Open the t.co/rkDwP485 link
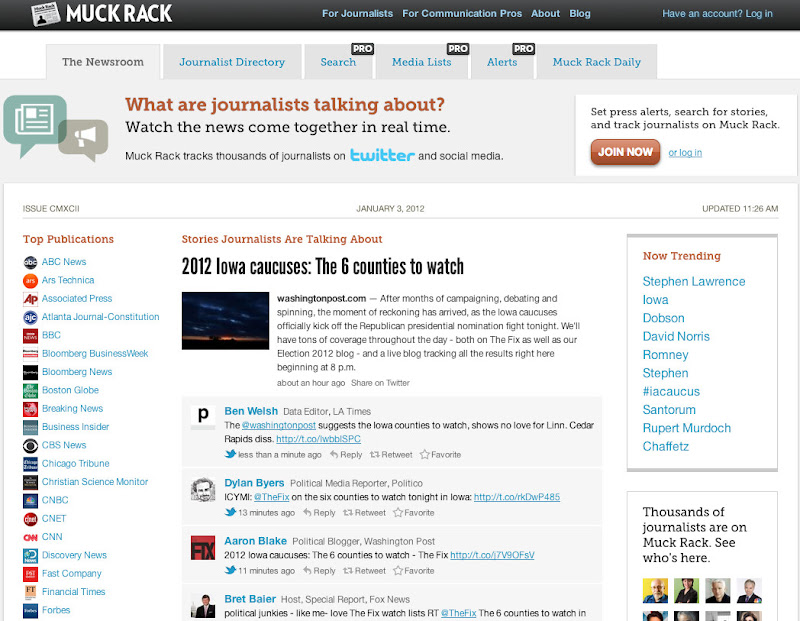Image resolution: width=800 pixels, height=621 pixels. pyautogui.click(x=517, y=497)
